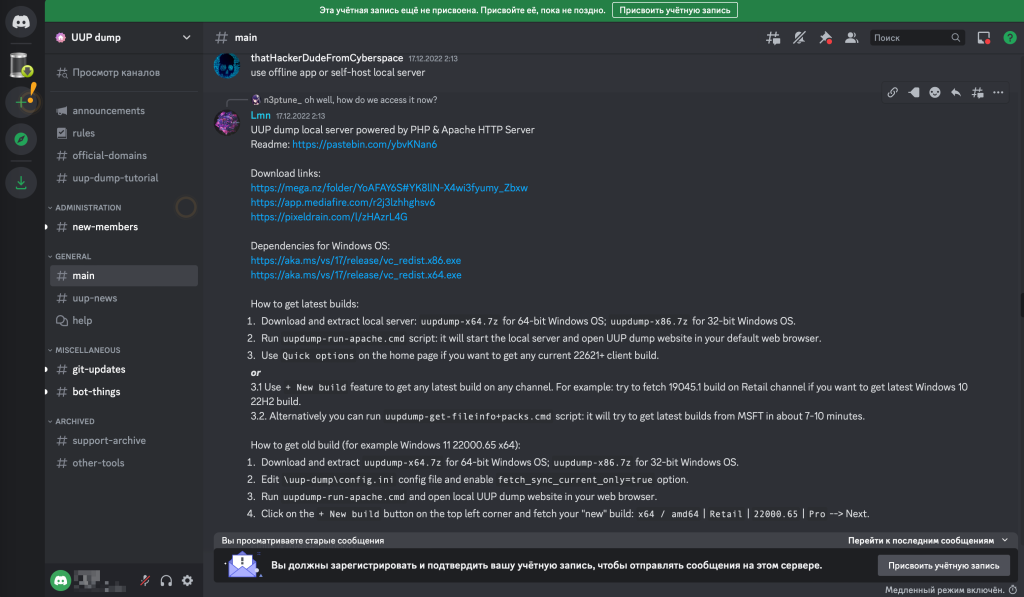Toggle the member list icon

pos(852,38)
